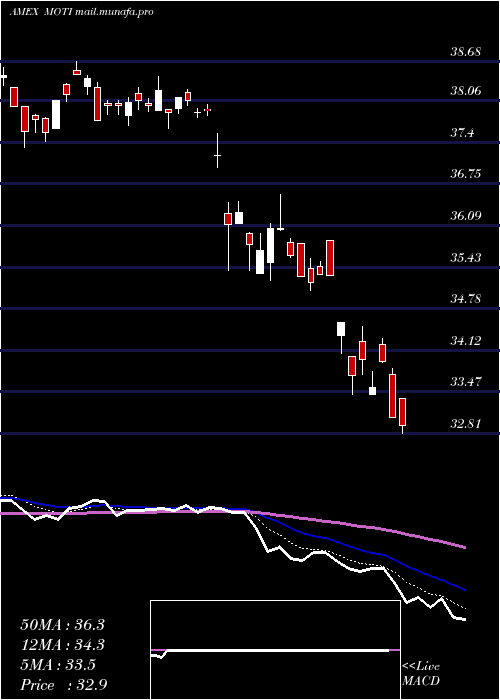Image resolution: width=500 pixels, height=700 pixels.
Task: Click inside the MACD indicator panel
Action: point(275,650)
